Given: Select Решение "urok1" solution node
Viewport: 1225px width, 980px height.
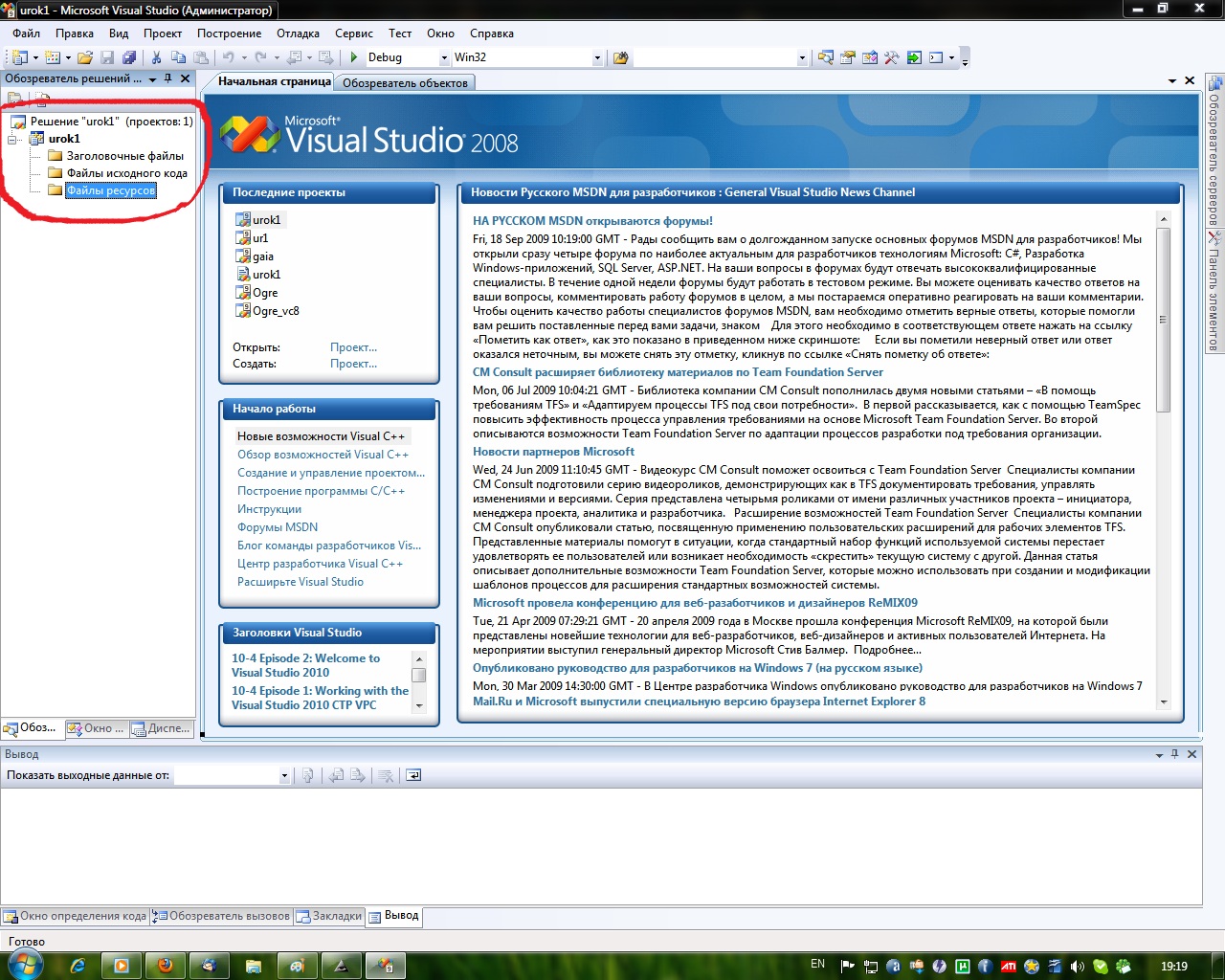Looking at the screenshot, I should 111,122.
